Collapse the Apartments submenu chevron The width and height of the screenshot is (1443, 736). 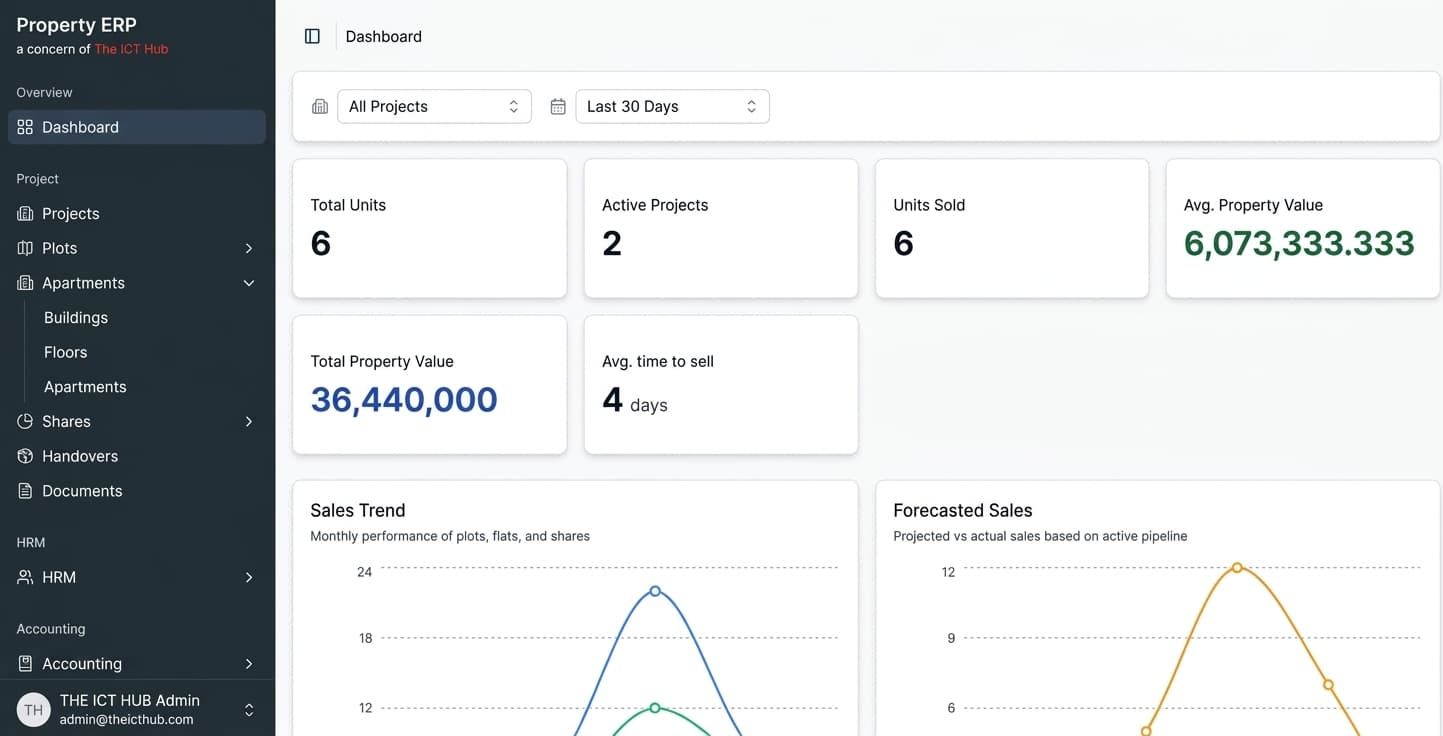249,283
